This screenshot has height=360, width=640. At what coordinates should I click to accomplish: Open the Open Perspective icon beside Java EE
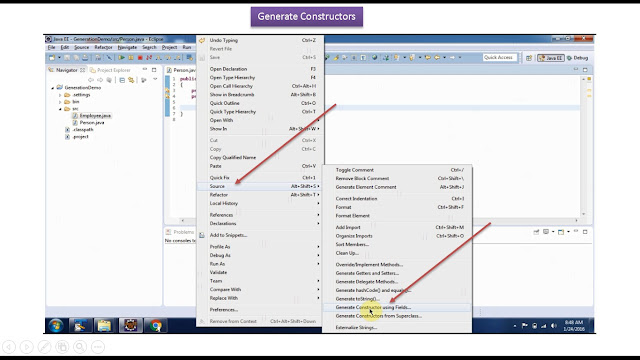pos(529,58)
